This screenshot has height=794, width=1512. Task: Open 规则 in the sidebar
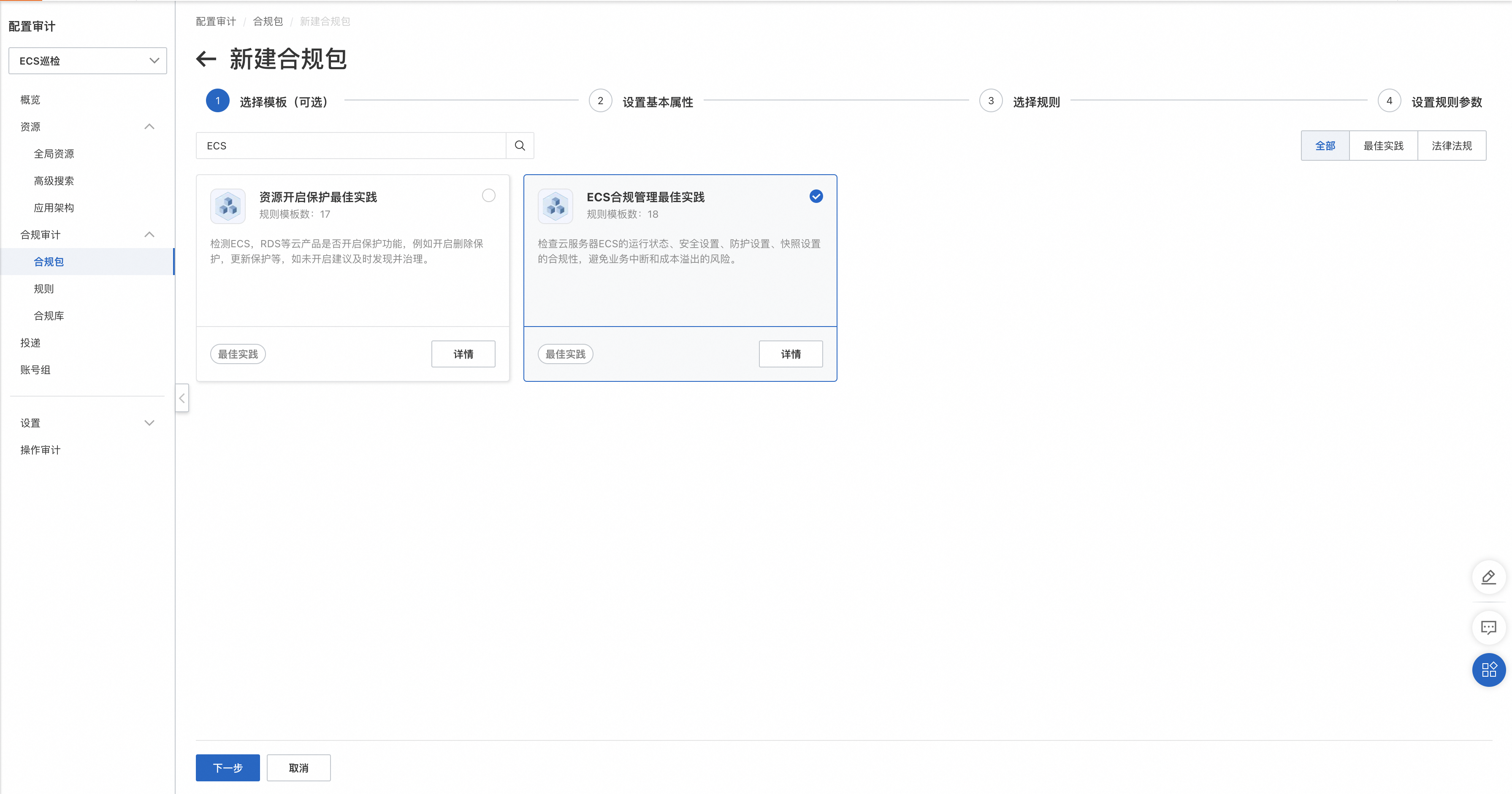click(44, 289)
